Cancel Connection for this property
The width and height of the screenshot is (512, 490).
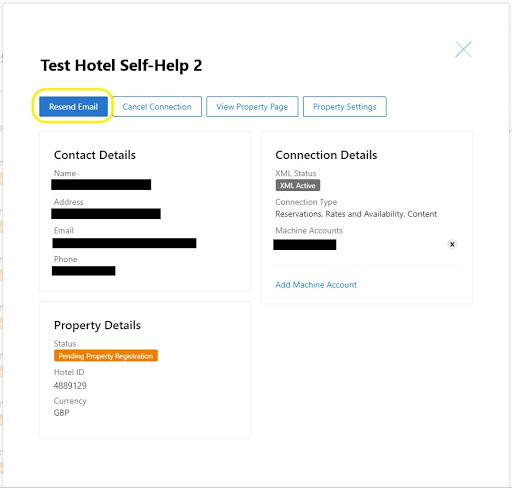click(157, 107)
